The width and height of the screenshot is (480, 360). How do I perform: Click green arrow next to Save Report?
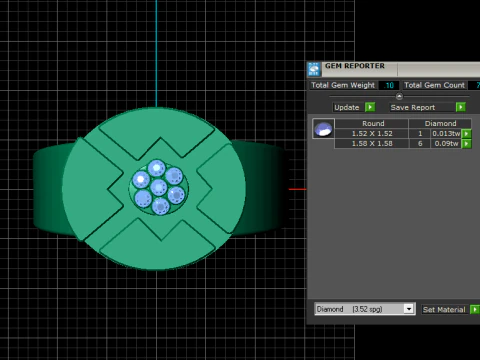click(461, 107)
